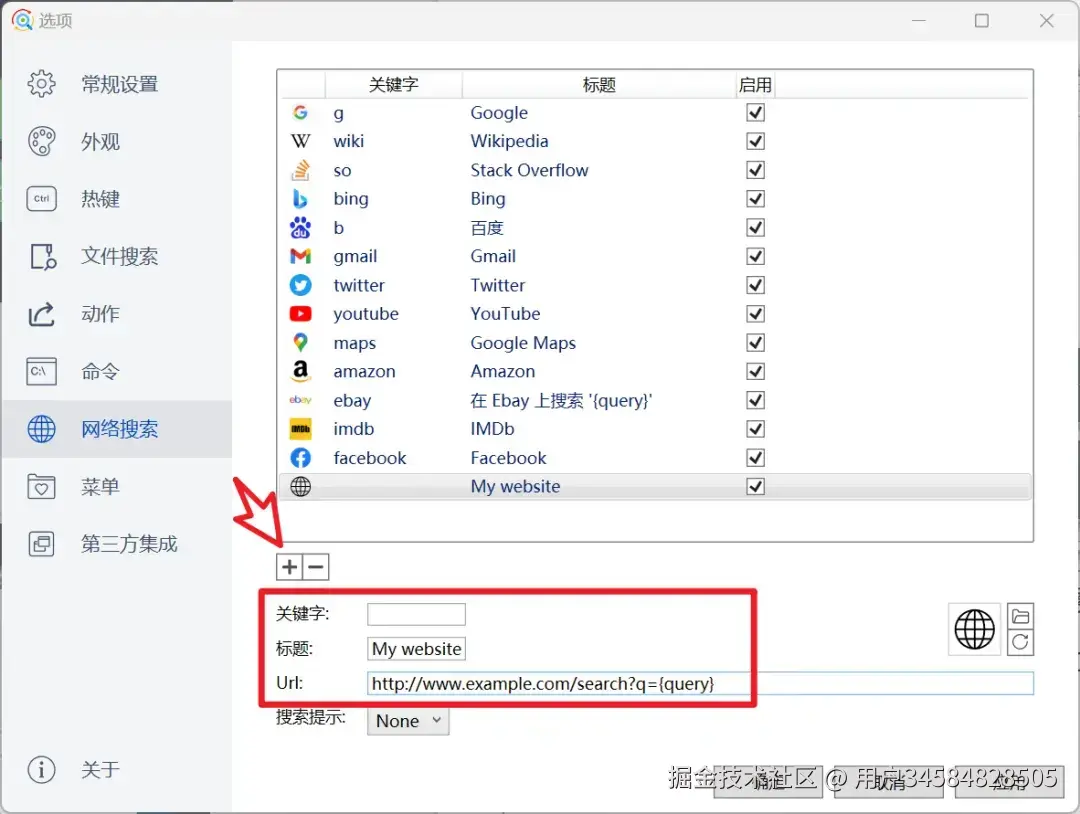Open the 菜单 menu section
The width and height of the screenshot is (1080, 814).
click(117, 487)
